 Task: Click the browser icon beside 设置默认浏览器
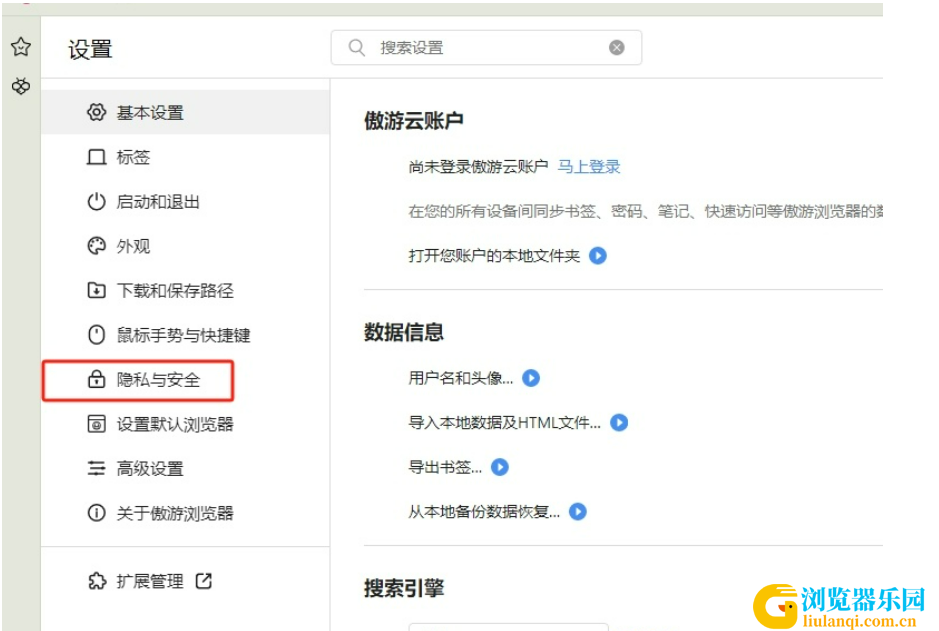pos(96,424)
